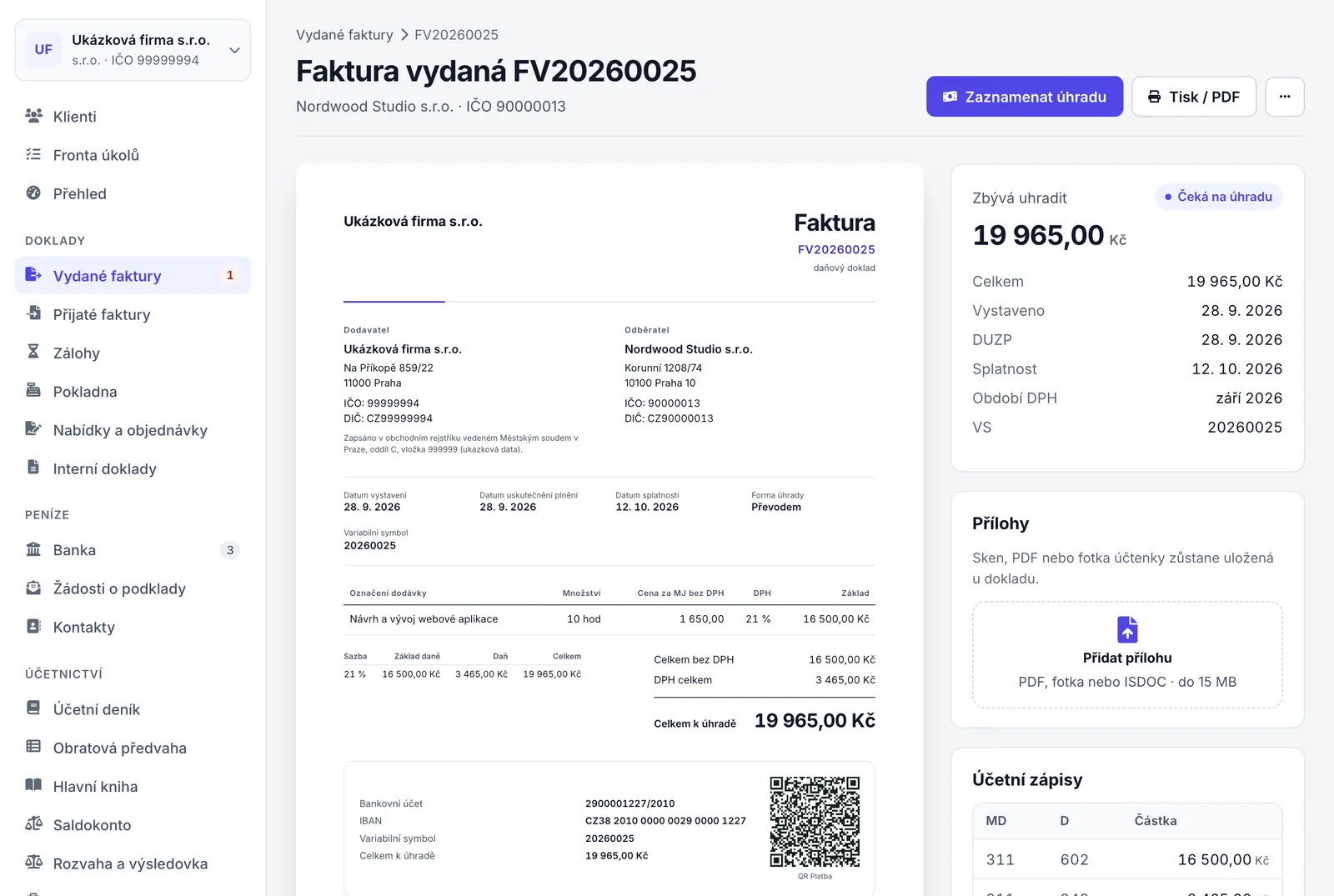
Task: Click the Rozvaha a výsledovka scales icon
Action: tap(33, 862)
